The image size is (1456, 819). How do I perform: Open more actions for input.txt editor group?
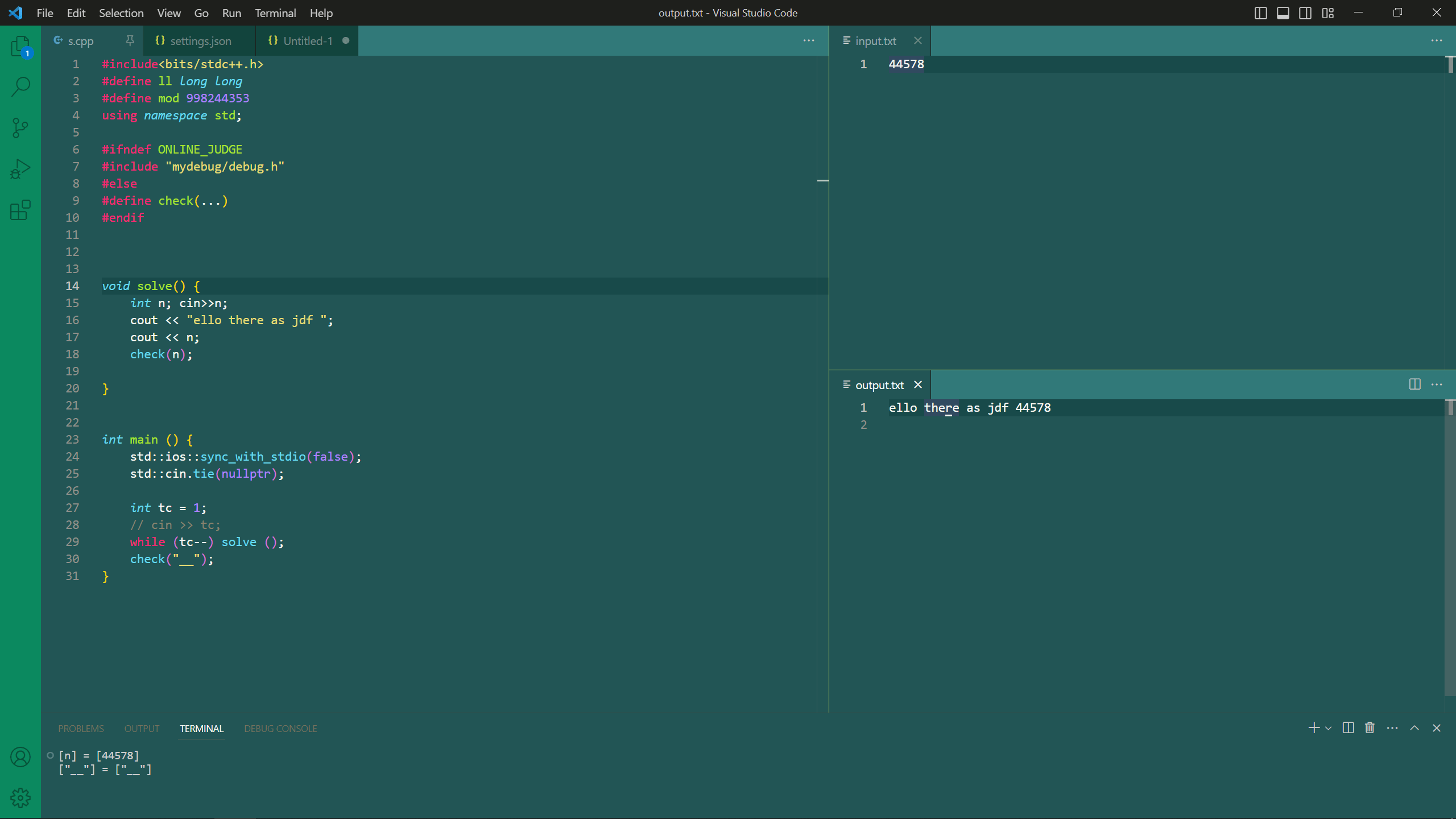[x=1437, y=40]
